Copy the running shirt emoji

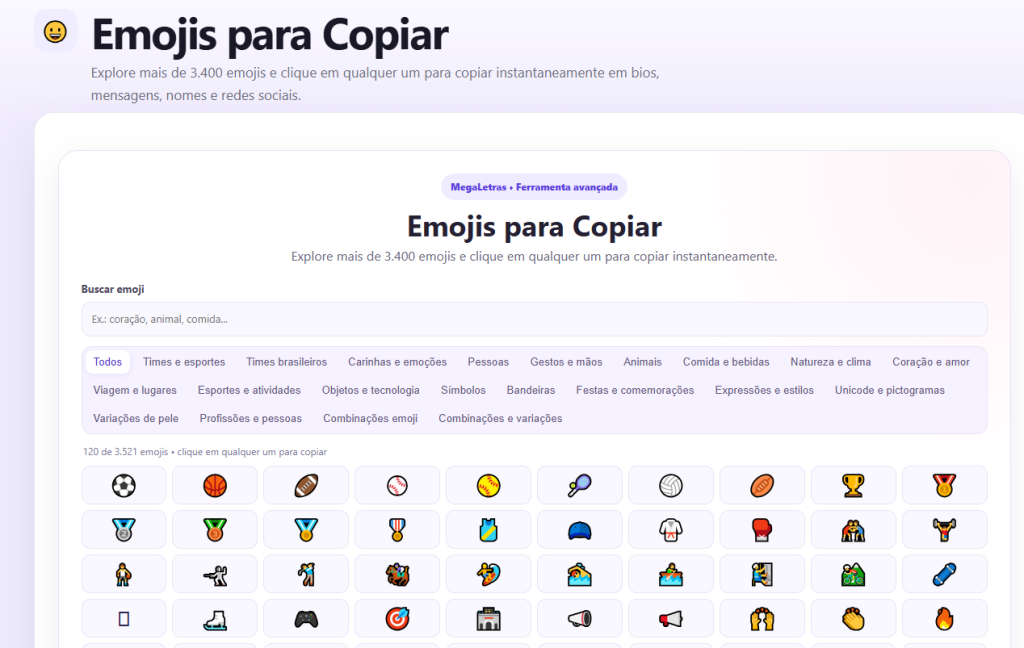pos(488,530)
